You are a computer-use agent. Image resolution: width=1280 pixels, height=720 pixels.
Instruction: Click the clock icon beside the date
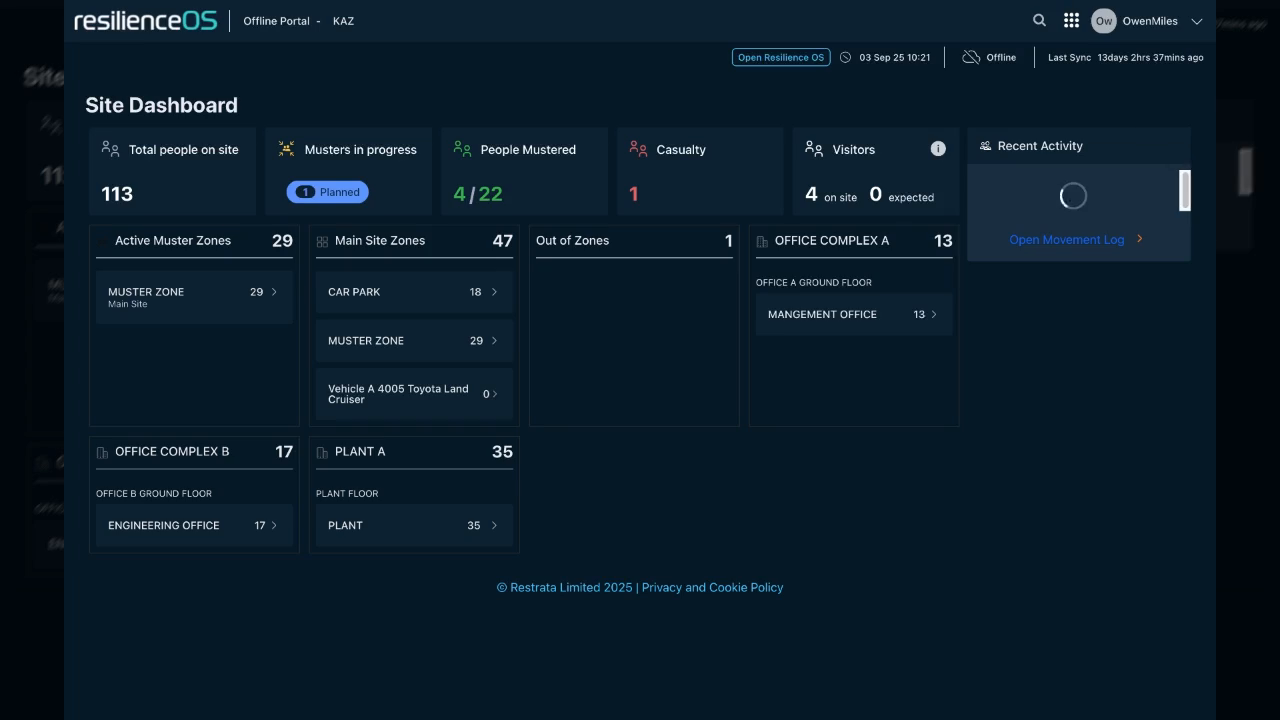(x=845, y=57)
